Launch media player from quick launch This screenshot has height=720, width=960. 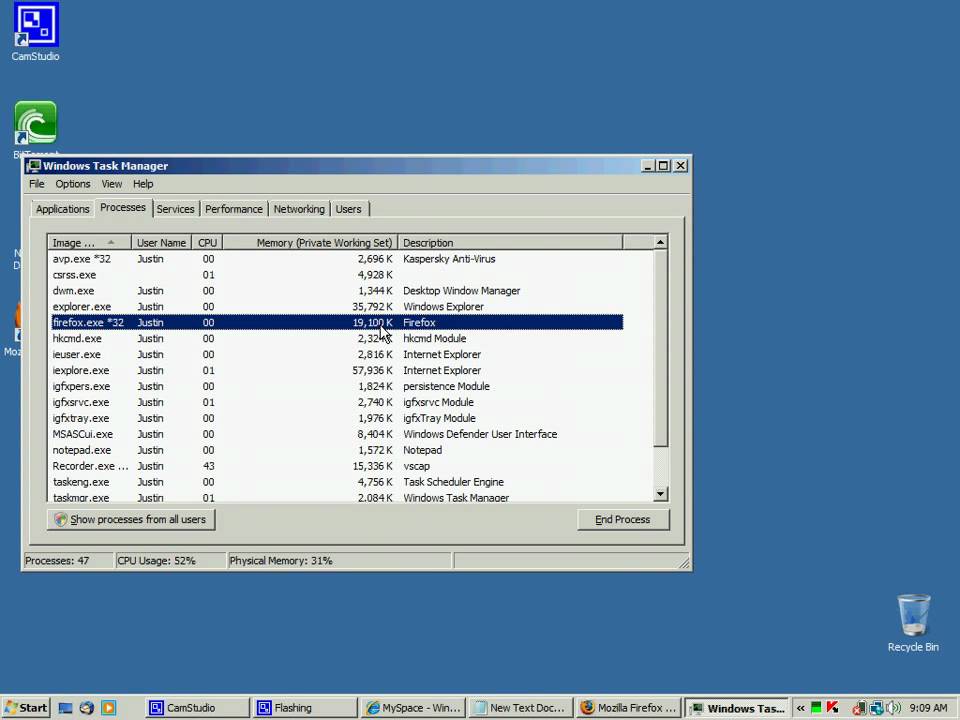pyautogui.click(x=108, y=708)
